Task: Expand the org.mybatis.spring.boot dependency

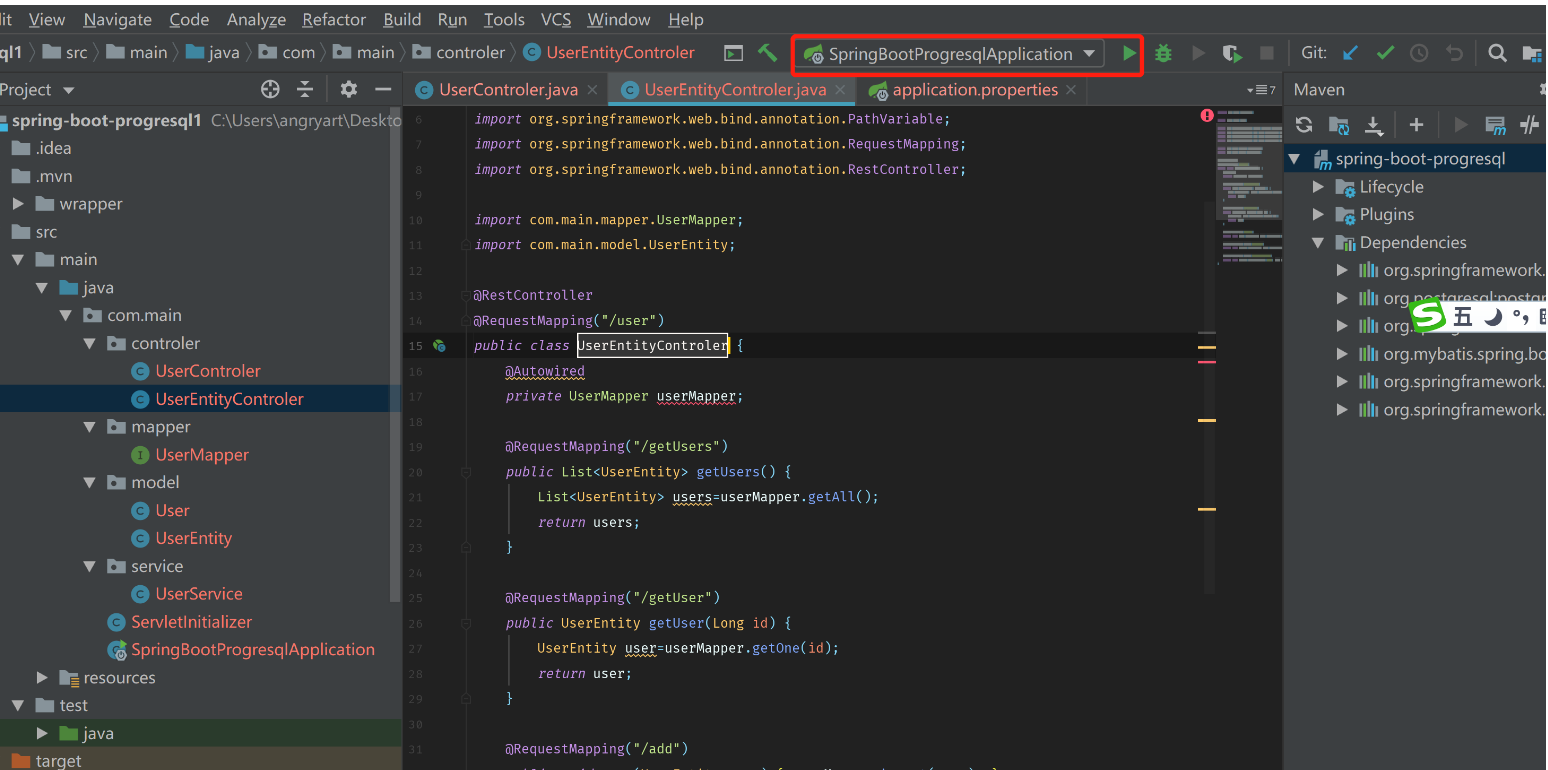Action: [x=1342, y=354]
